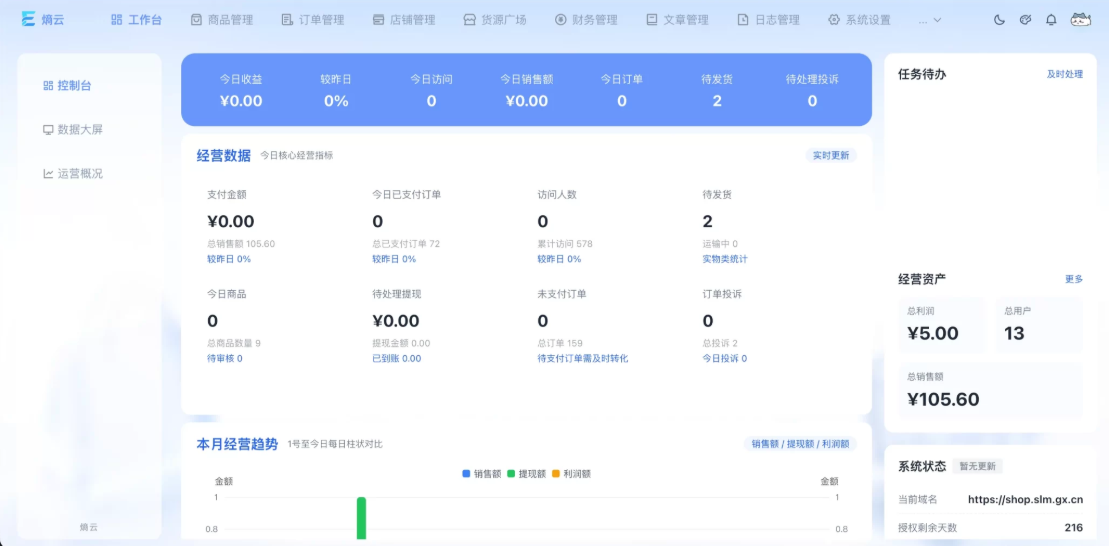Click the 熵云 logo in the header
Image resolution: width=1110 pixels, height=559 pixels.
[x=42, y=19]
